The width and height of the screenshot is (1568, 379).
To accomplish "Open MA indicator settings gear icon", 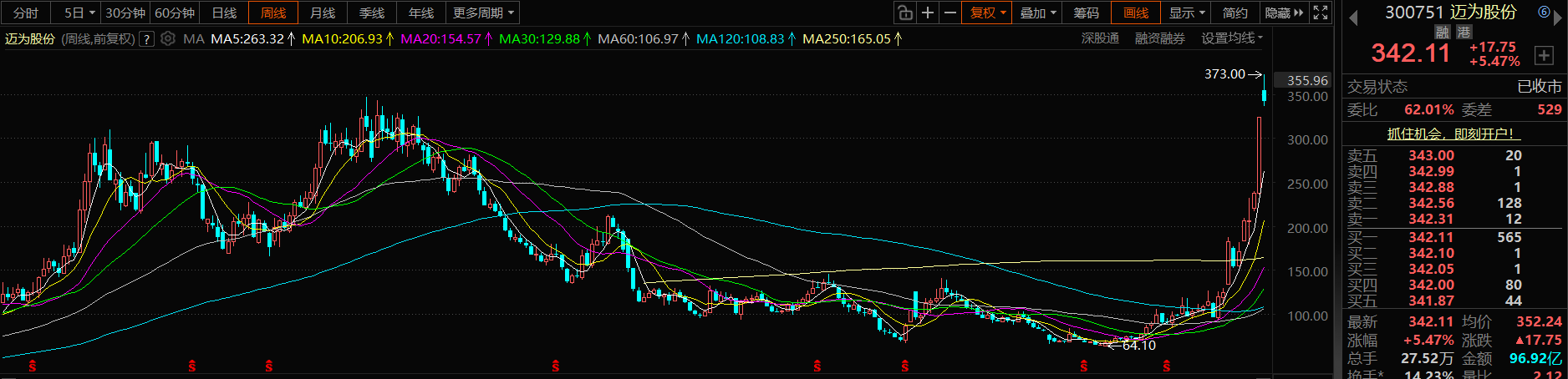I will [168, 38].
